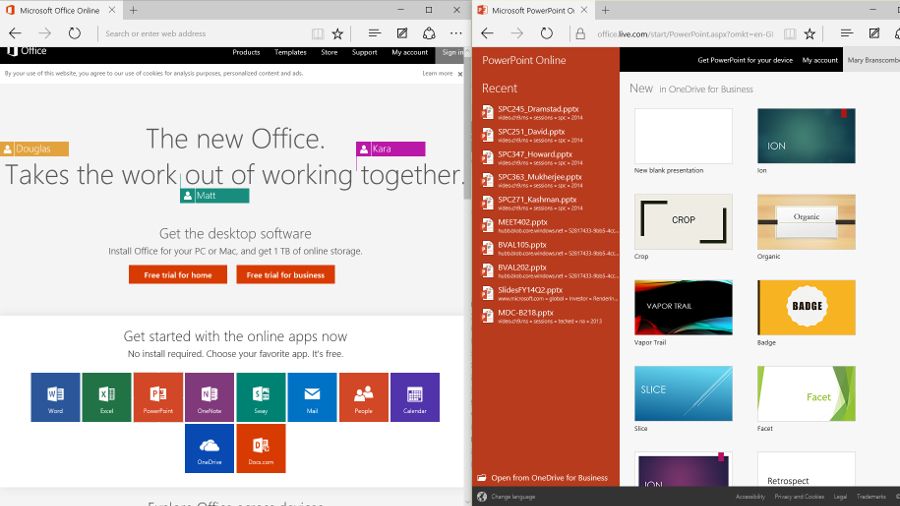Image resolution: width=900 pixels, height=506 pixels.
Task: Refresh the PowerPoint Online page
Action: [546, 33]
